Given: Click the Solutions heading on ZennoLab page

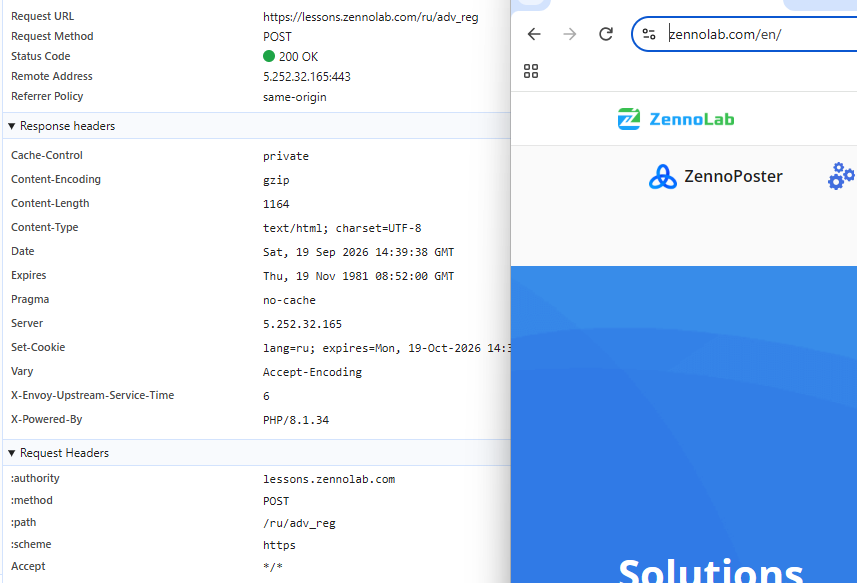Looking at the screenshot, I should coord(711,571).
